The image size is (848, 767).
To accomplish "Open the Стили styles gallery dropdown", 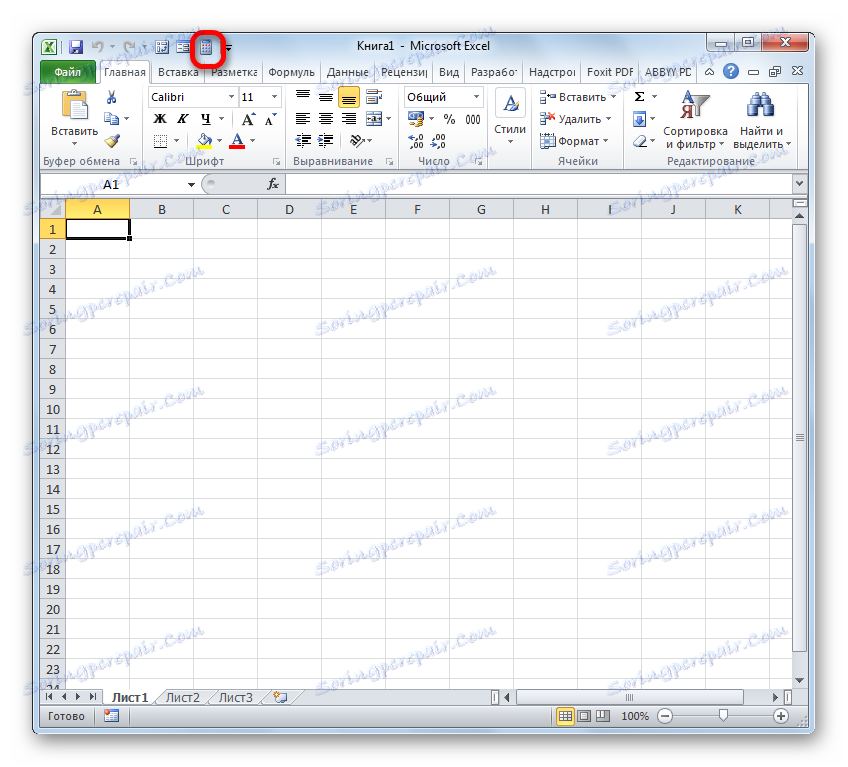I will [x=510, y=118].
